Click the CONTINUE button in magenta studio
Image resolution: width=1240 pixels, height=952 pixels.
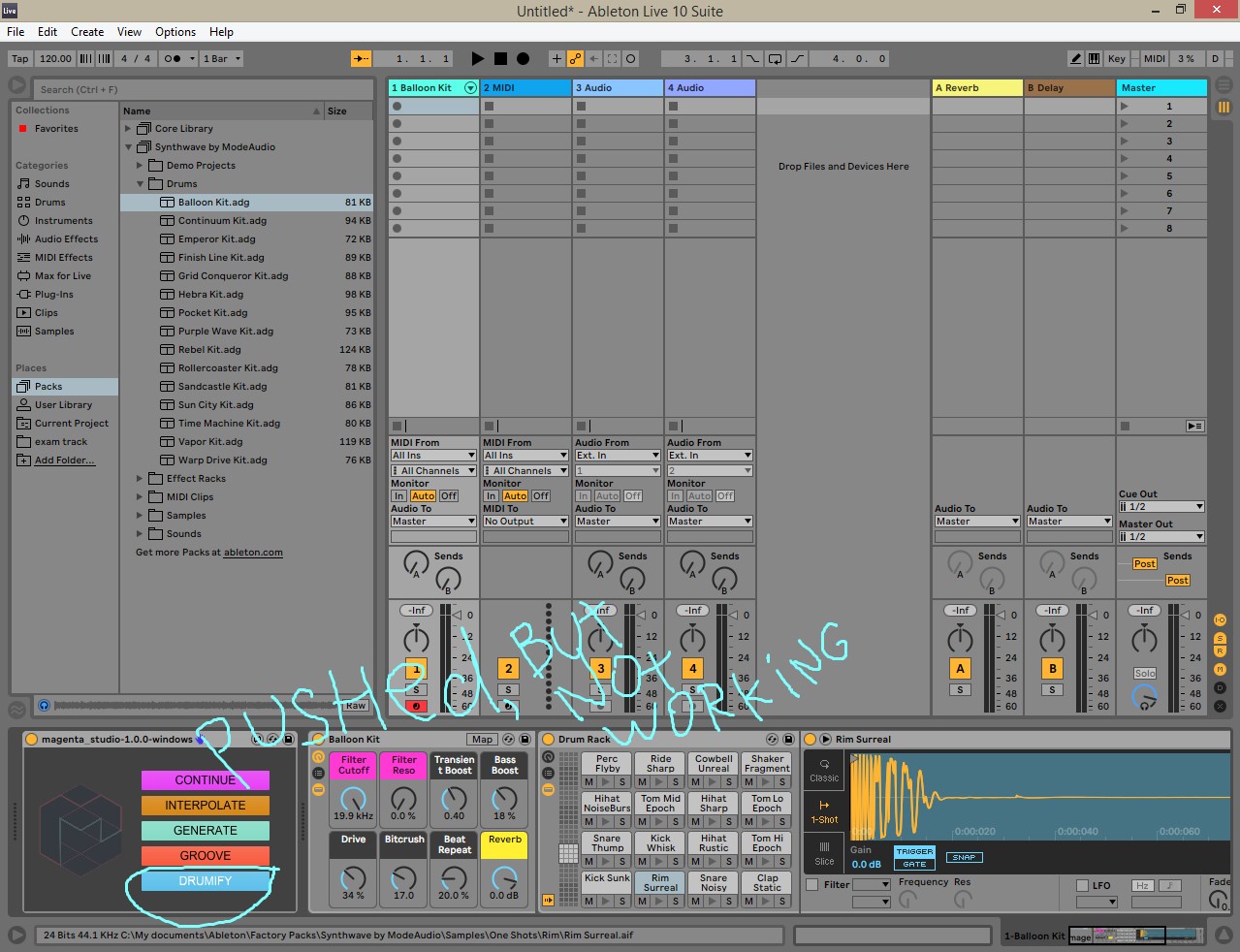pyautogui.click(x=206, y=780)
